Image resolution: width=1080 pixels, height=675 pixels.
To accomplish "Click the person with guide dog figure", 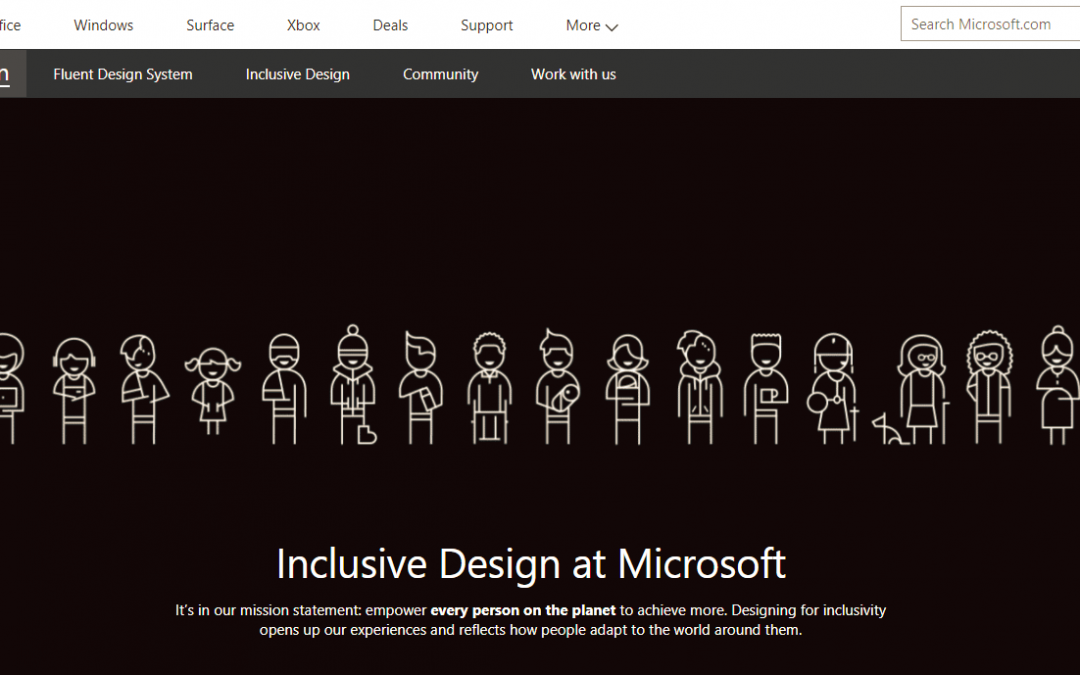I will pyautogui.click(x=911, y=390).
